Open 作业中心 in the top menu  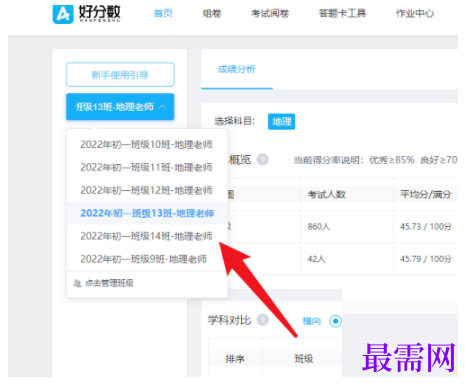pos(415,13)
